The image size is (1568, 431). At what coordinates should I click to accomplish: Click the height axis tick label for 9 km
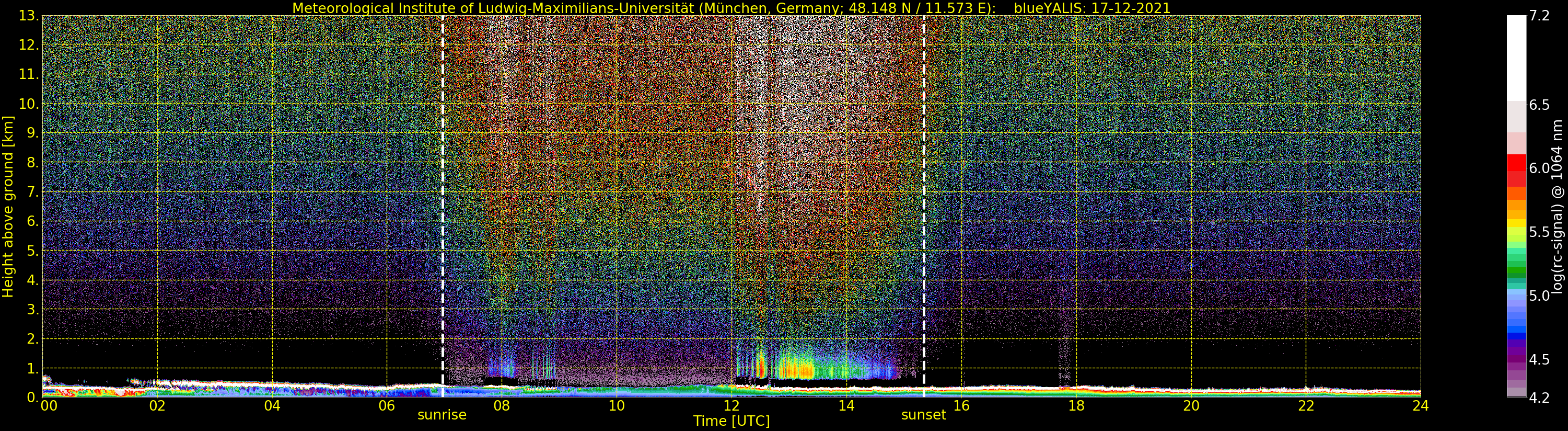(x=32, y=133)
